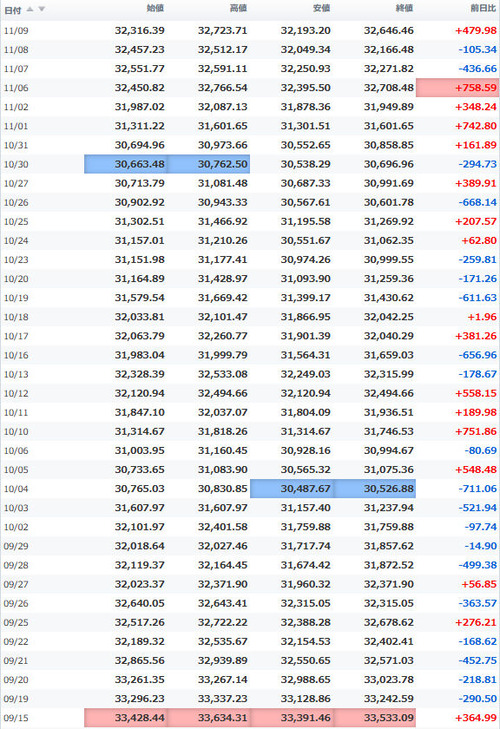Click the 安値 column header
The width and height of the screenshot is (500, 729).
(321, 8)
